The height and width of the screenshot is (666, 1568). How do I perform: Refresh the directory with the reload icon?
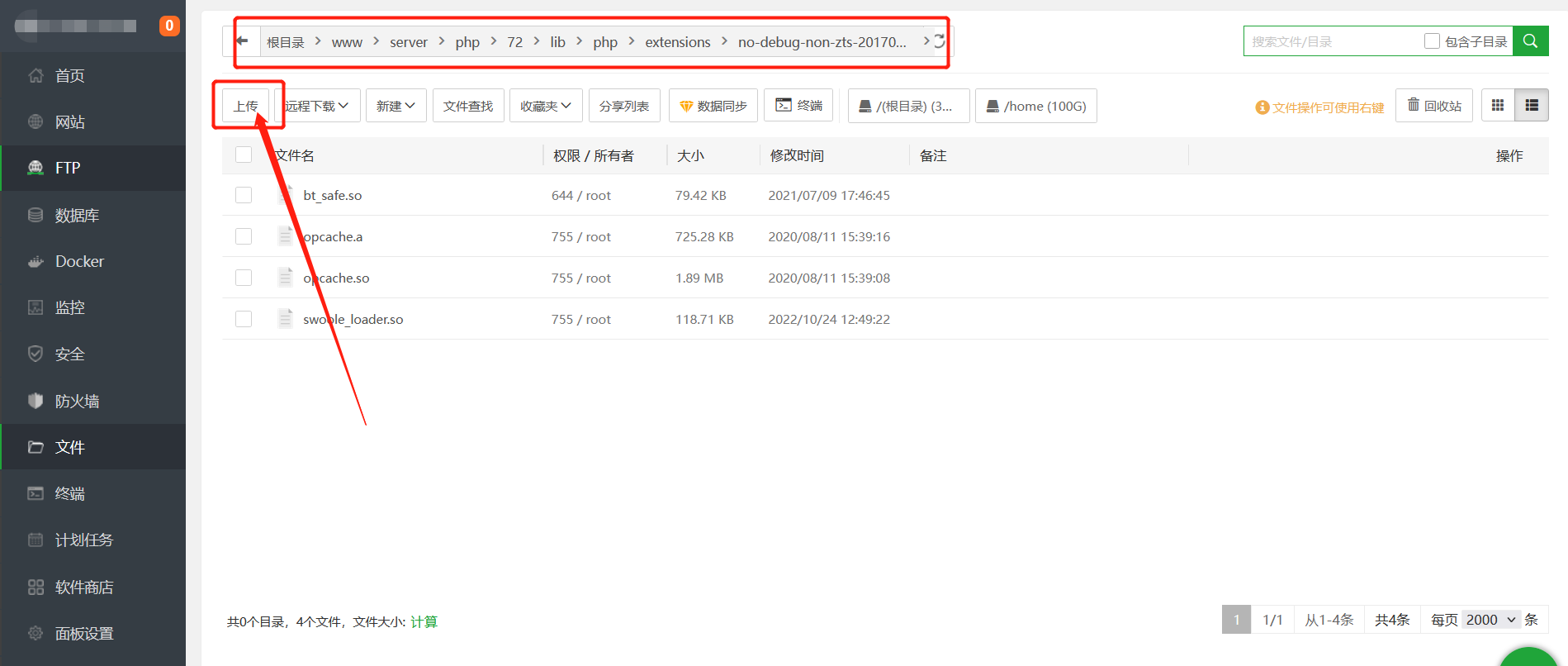click(x=940, y=41)
